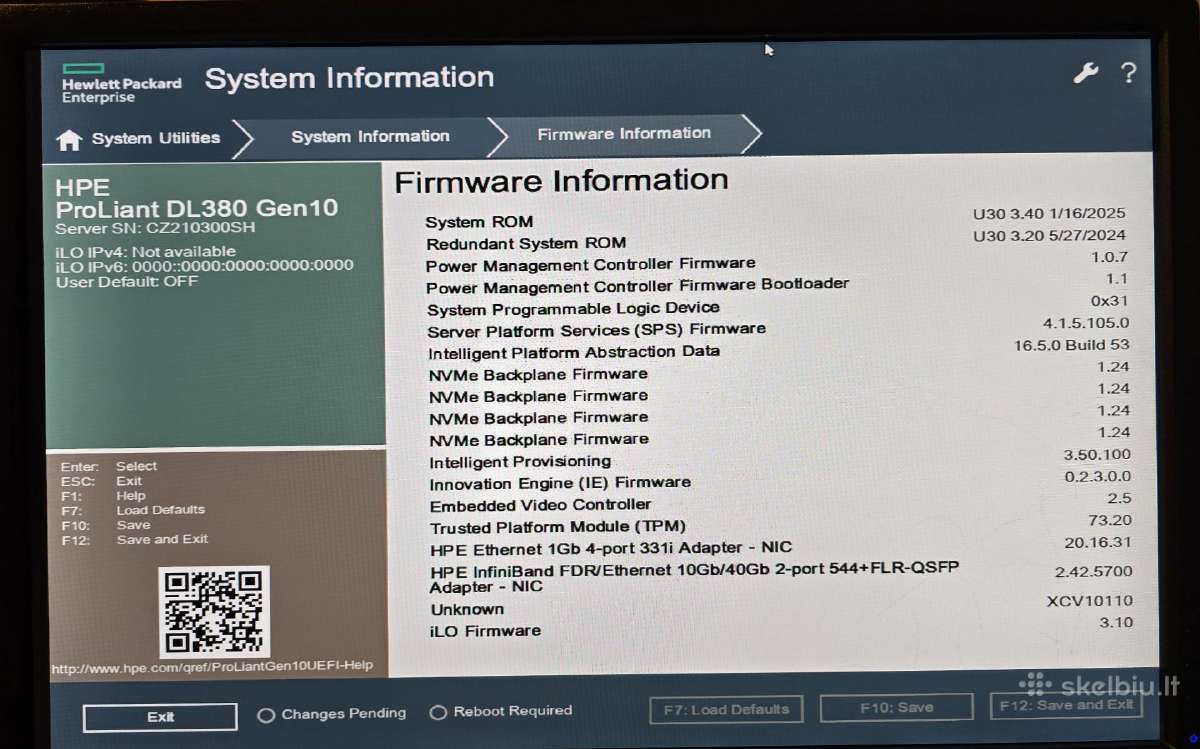Click the QR code help image
Screen dimensions: 1200x749
click(x=214, y=611)
